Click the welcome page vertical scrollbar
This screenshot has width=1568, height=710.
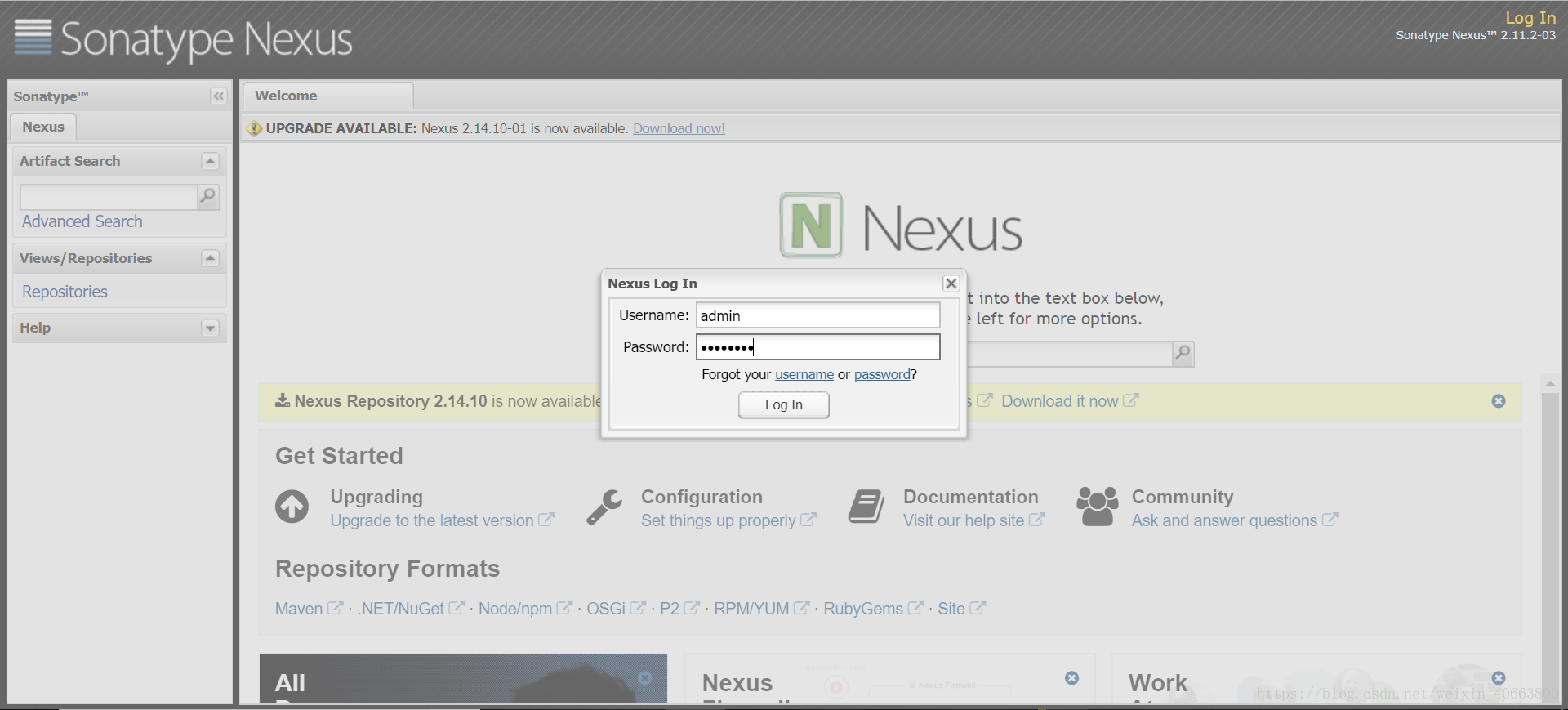[1550, 547]
